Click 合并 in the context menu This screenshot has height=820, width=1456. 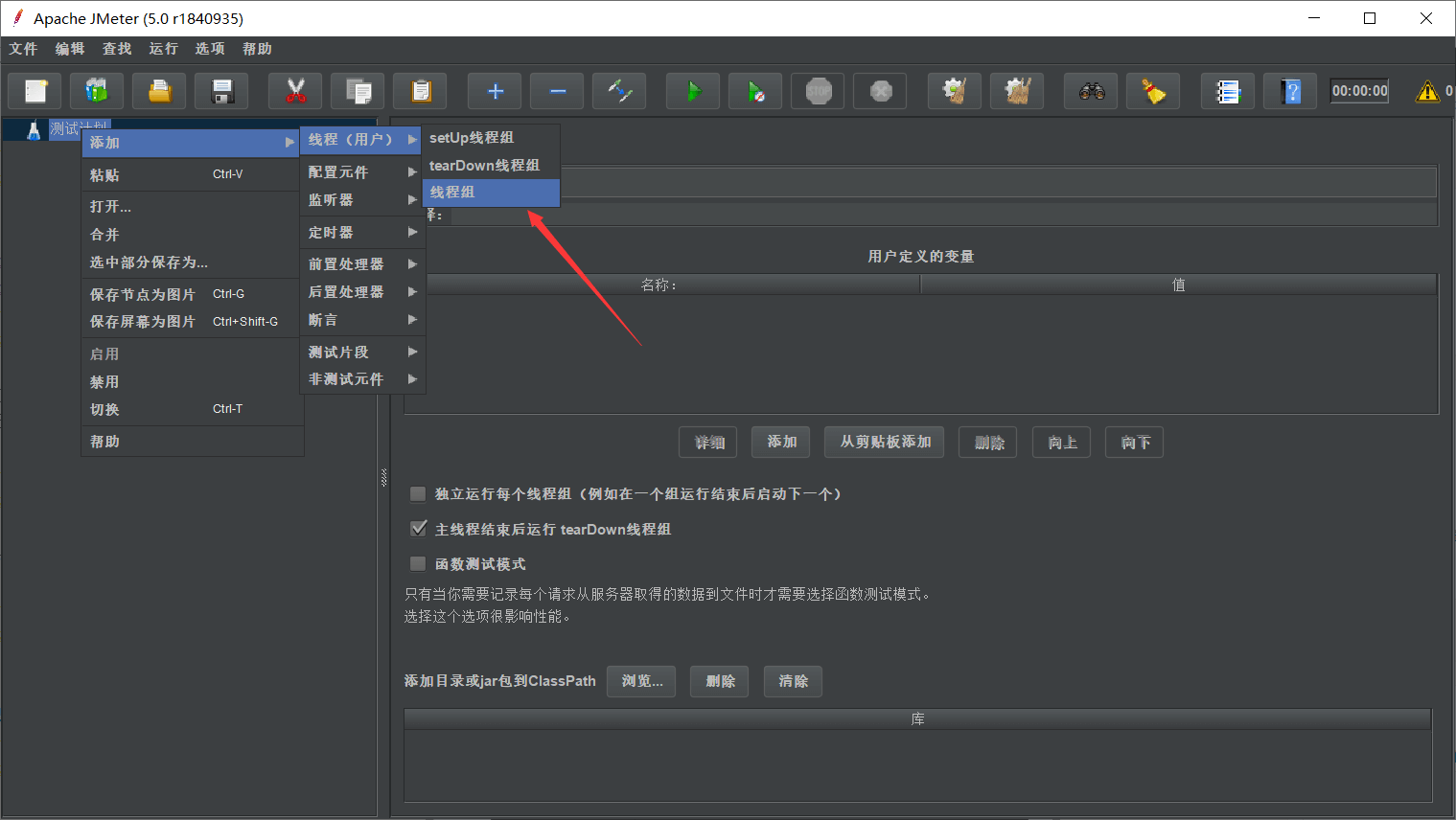click(192, 235)
